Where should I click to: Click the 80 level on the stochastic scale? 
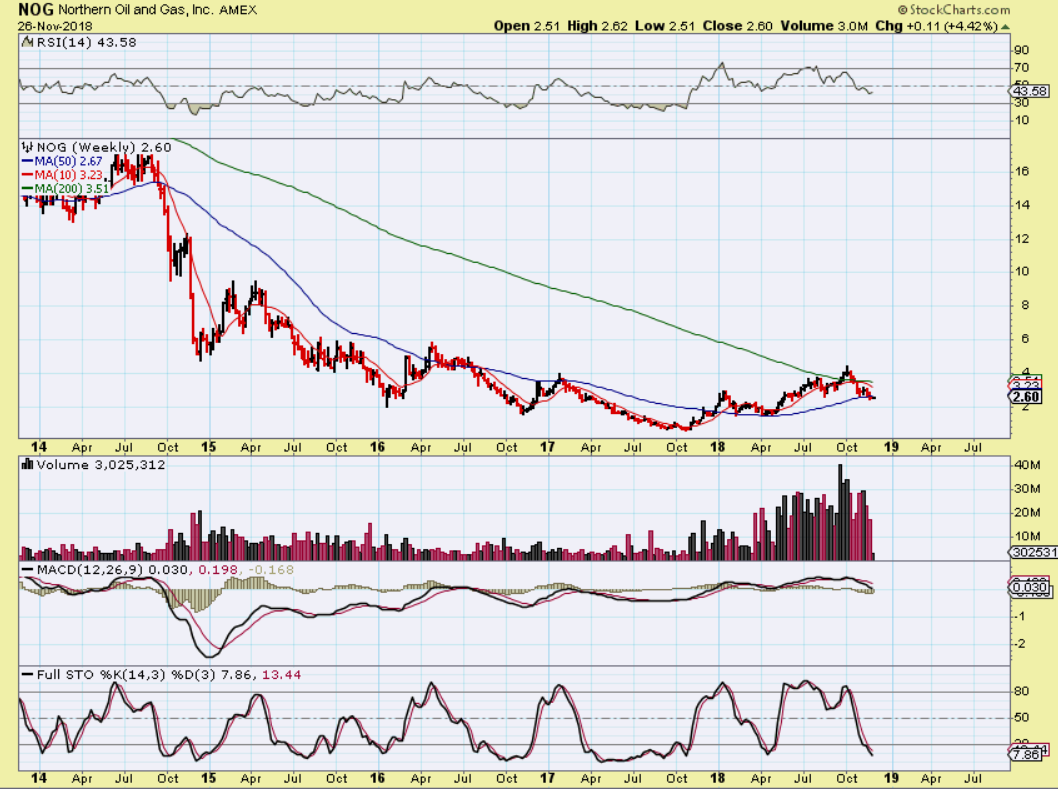click(x=1021, y=692)
